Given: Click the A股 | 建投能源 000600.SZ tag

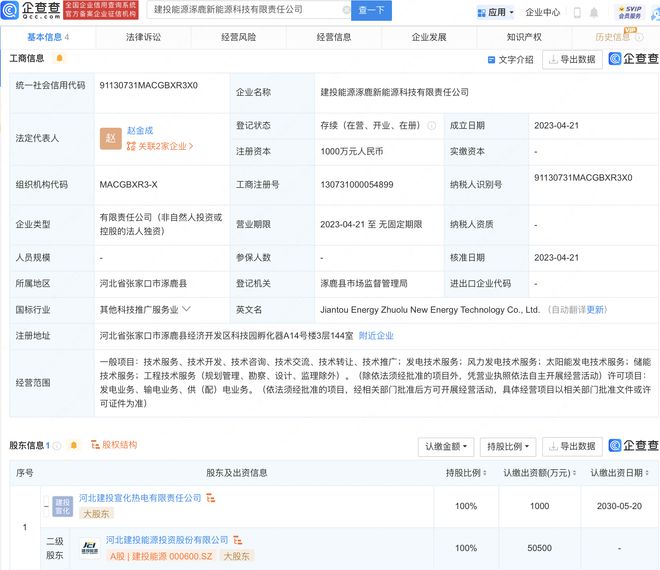Looking at the screenshot, I should point(161,556).
